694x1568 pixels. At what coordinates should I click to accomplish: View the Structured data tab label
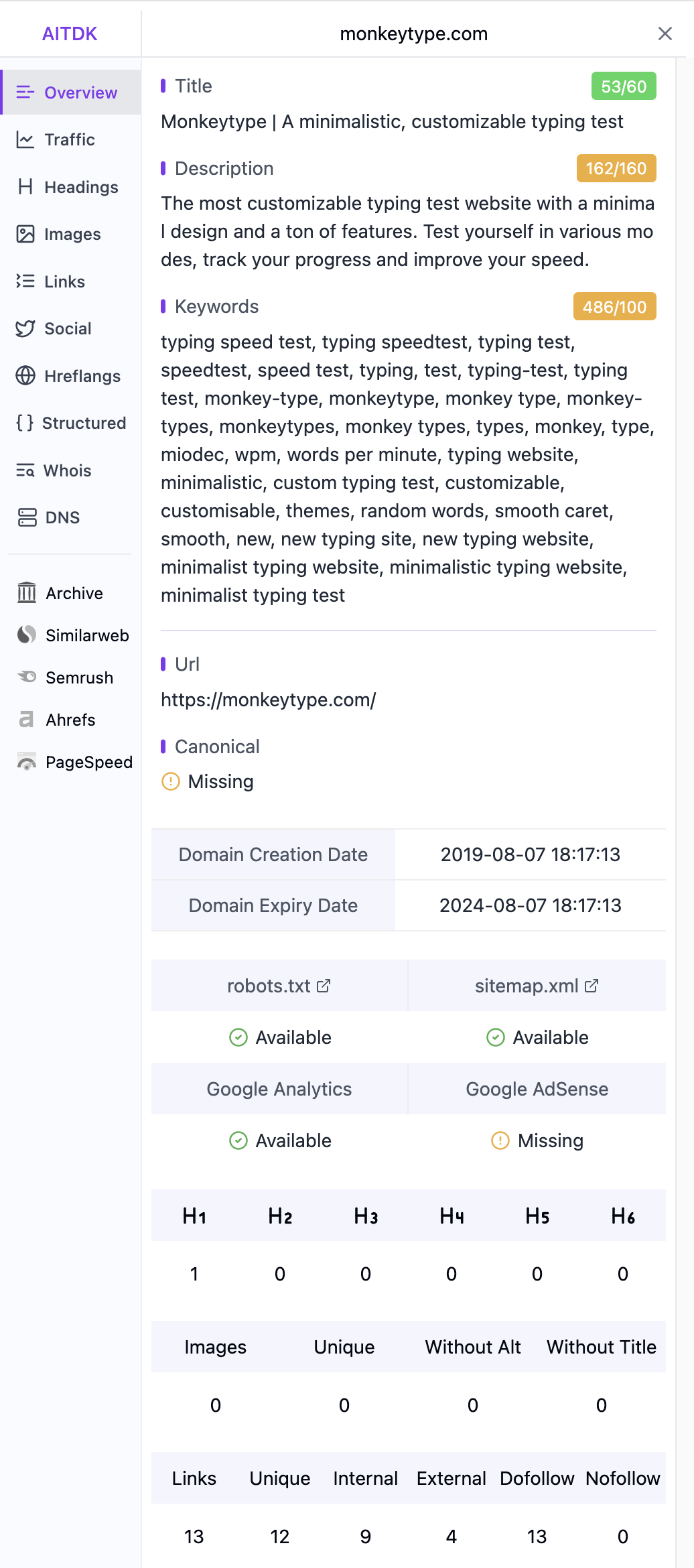(x=84, y=423)
